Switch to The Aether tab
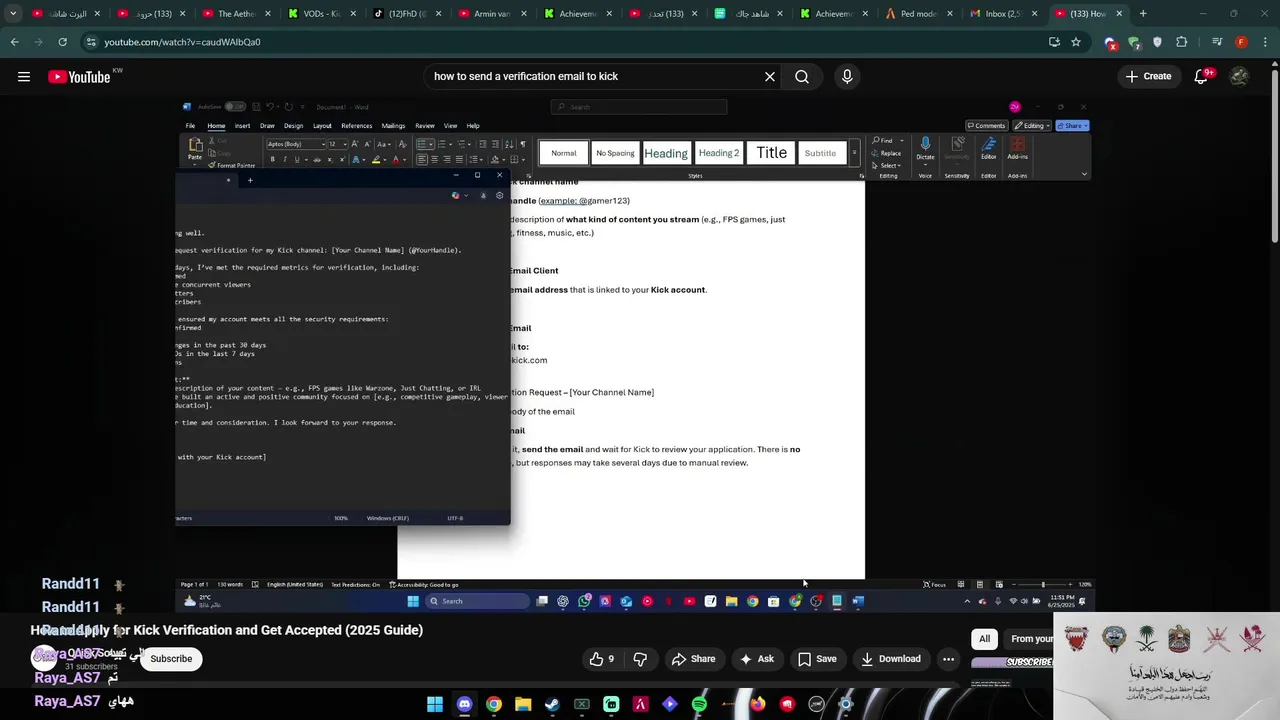 [x=236, y=14]
